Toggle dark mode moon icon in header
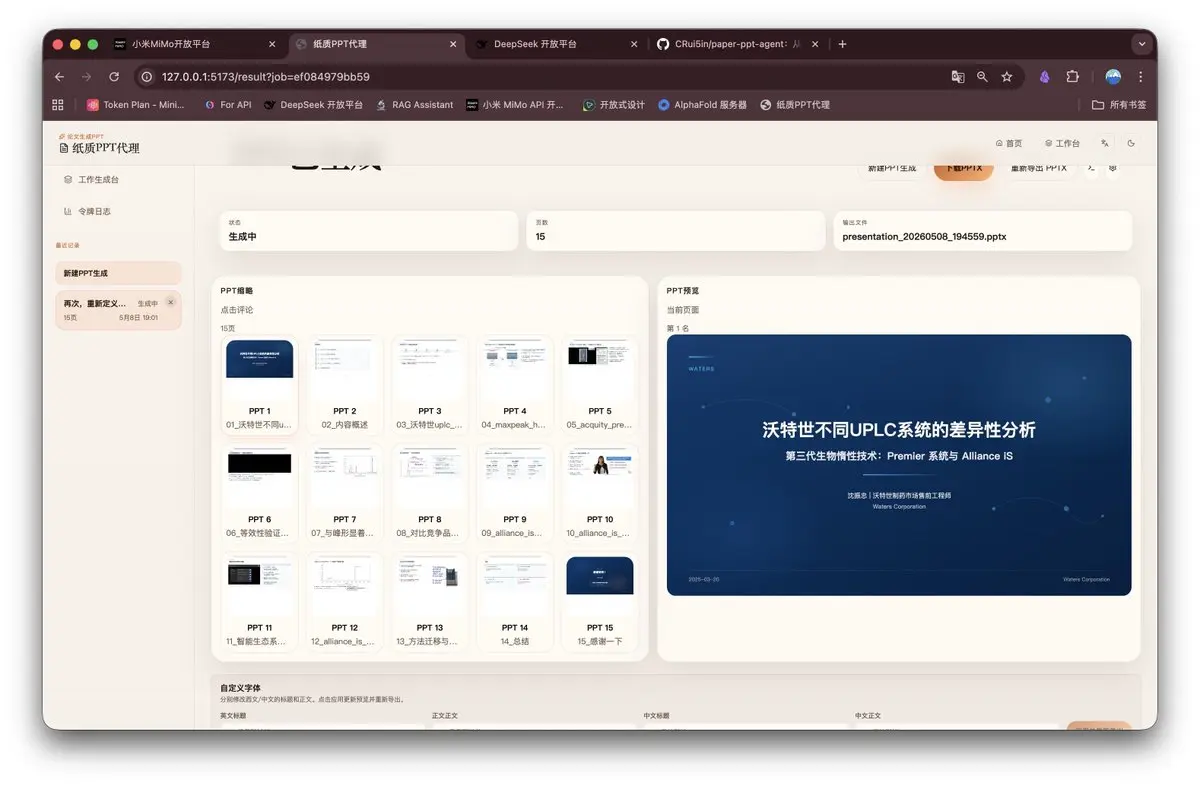1200x786 pixels. click(x=1131, y=143)
